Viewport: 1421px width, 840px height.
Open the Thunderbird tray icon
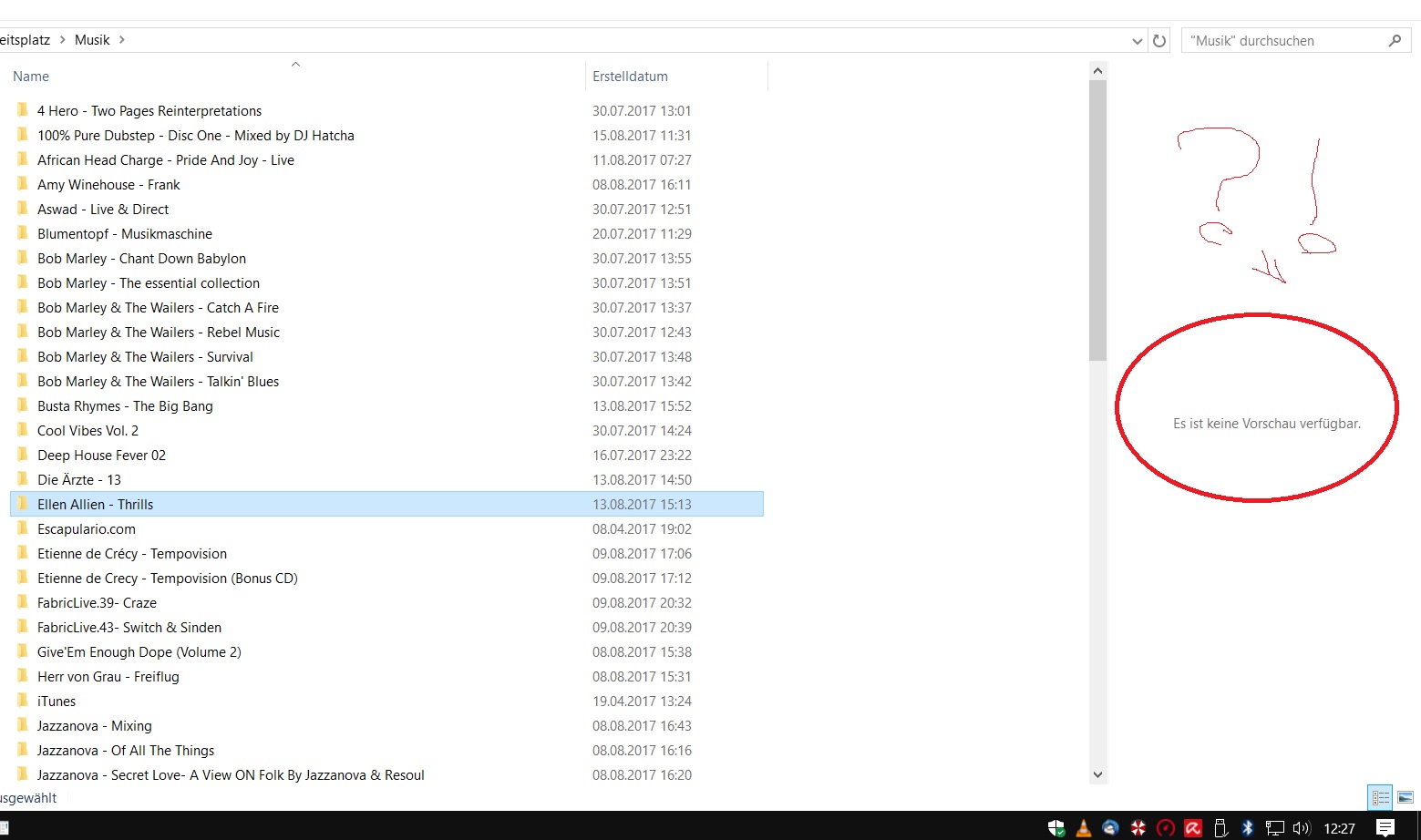(1110, 828)
